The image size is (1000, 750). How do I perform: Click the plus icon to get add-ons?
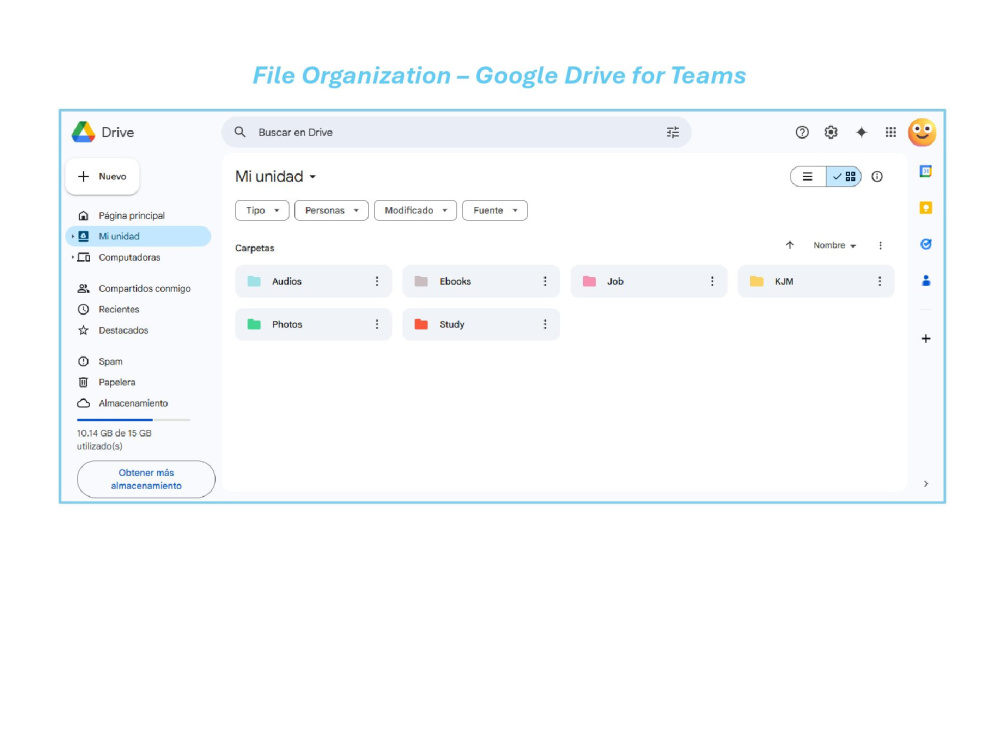tap(925, 339)
